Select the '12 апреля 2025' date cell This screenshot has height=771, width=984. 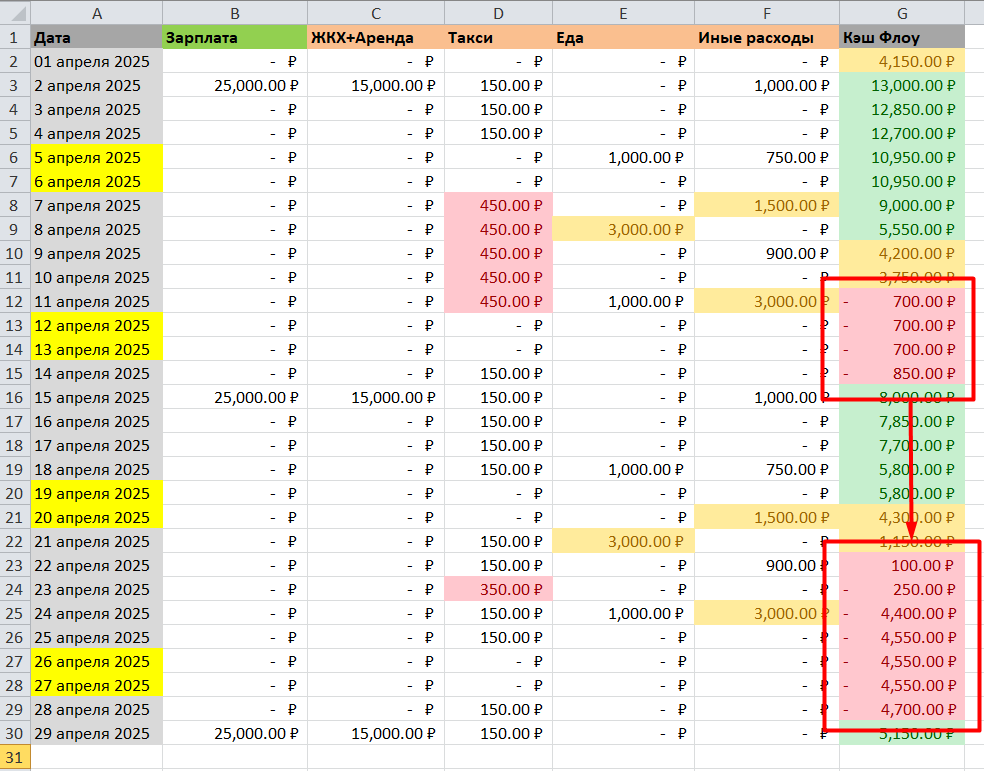(97, 326)
